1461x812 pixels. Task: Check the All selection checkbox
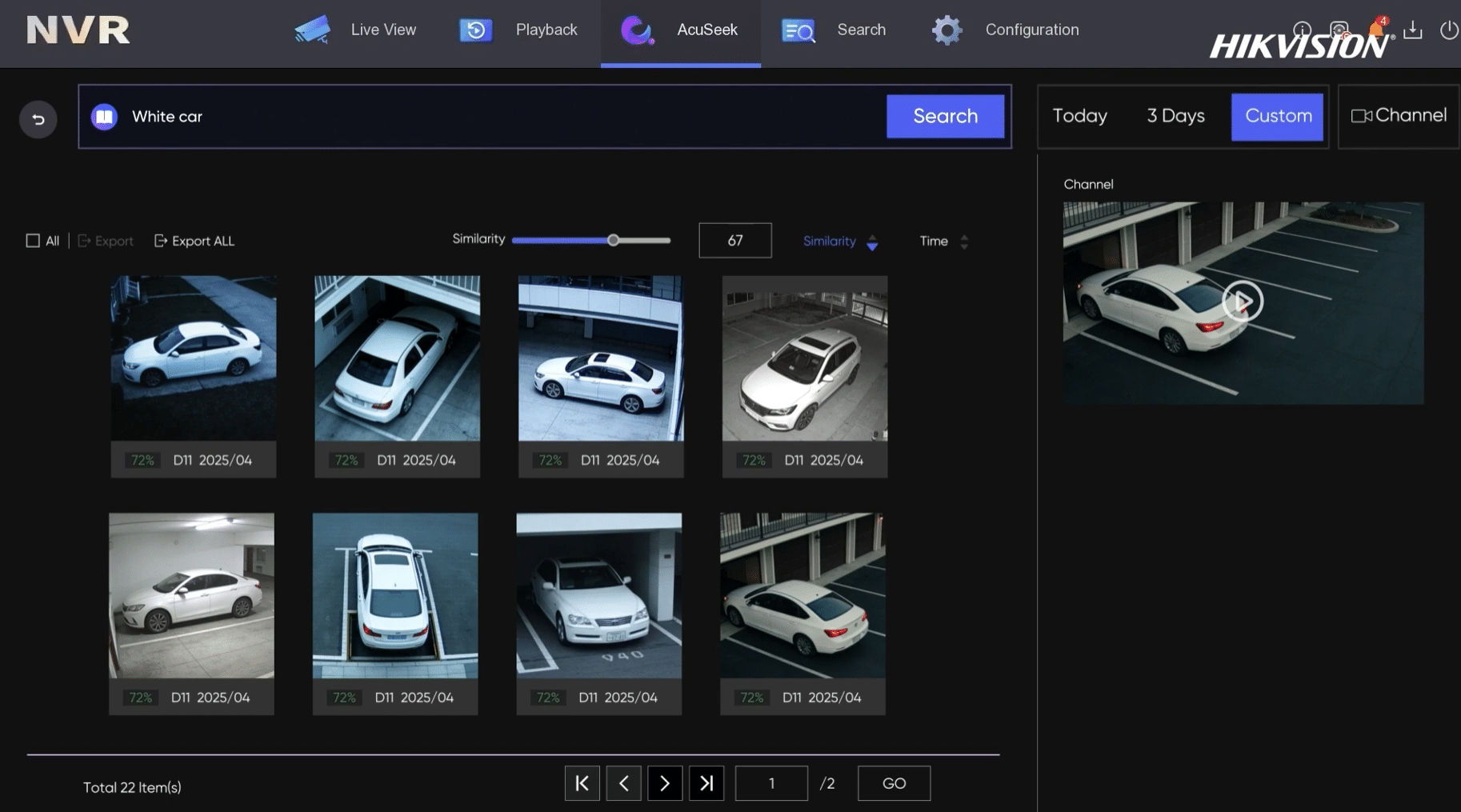click(x=33, y=241)
